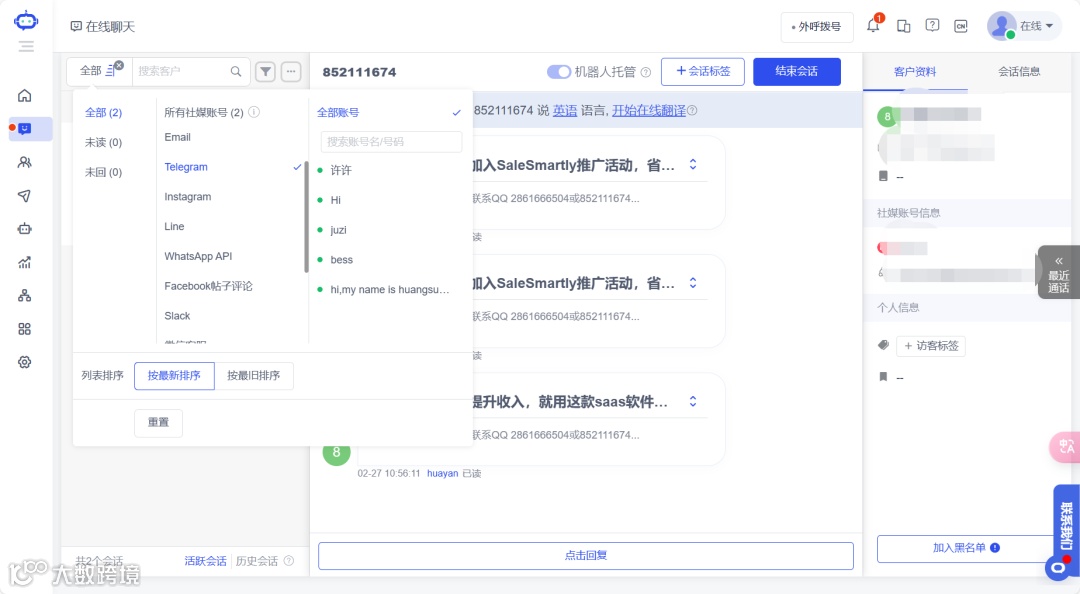Click the help icon after 开始在线翻译

pyautogui.click(x=692, y=110)
